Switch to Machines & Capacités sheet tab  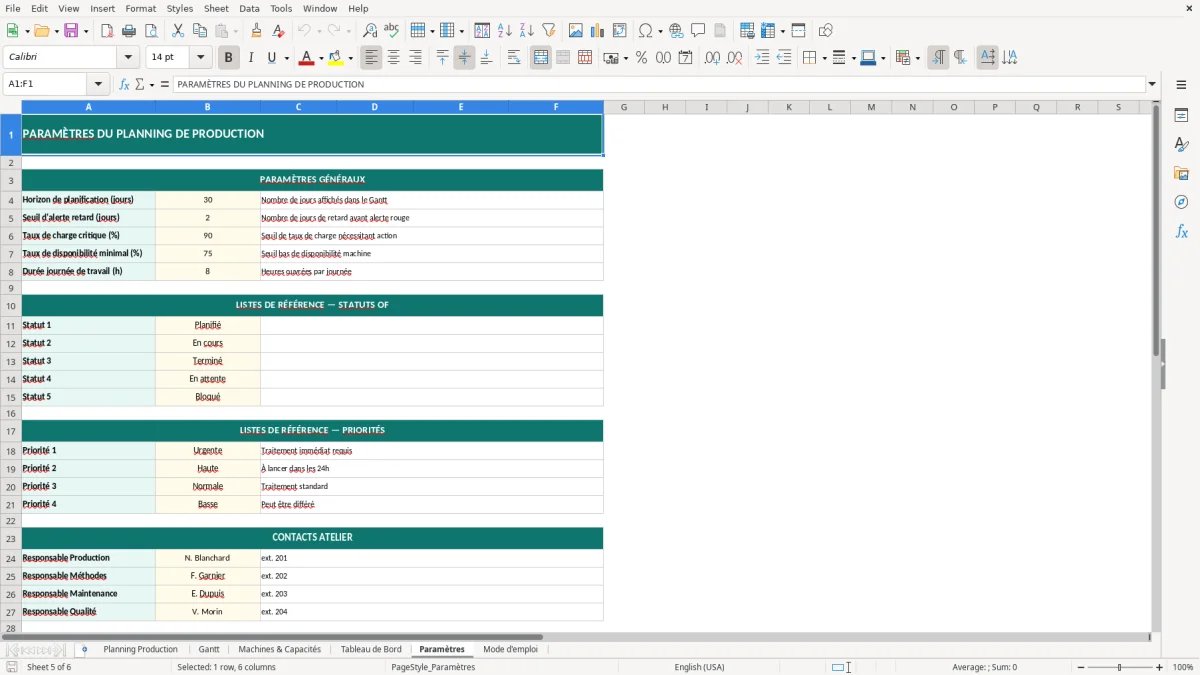click(279, 649)
